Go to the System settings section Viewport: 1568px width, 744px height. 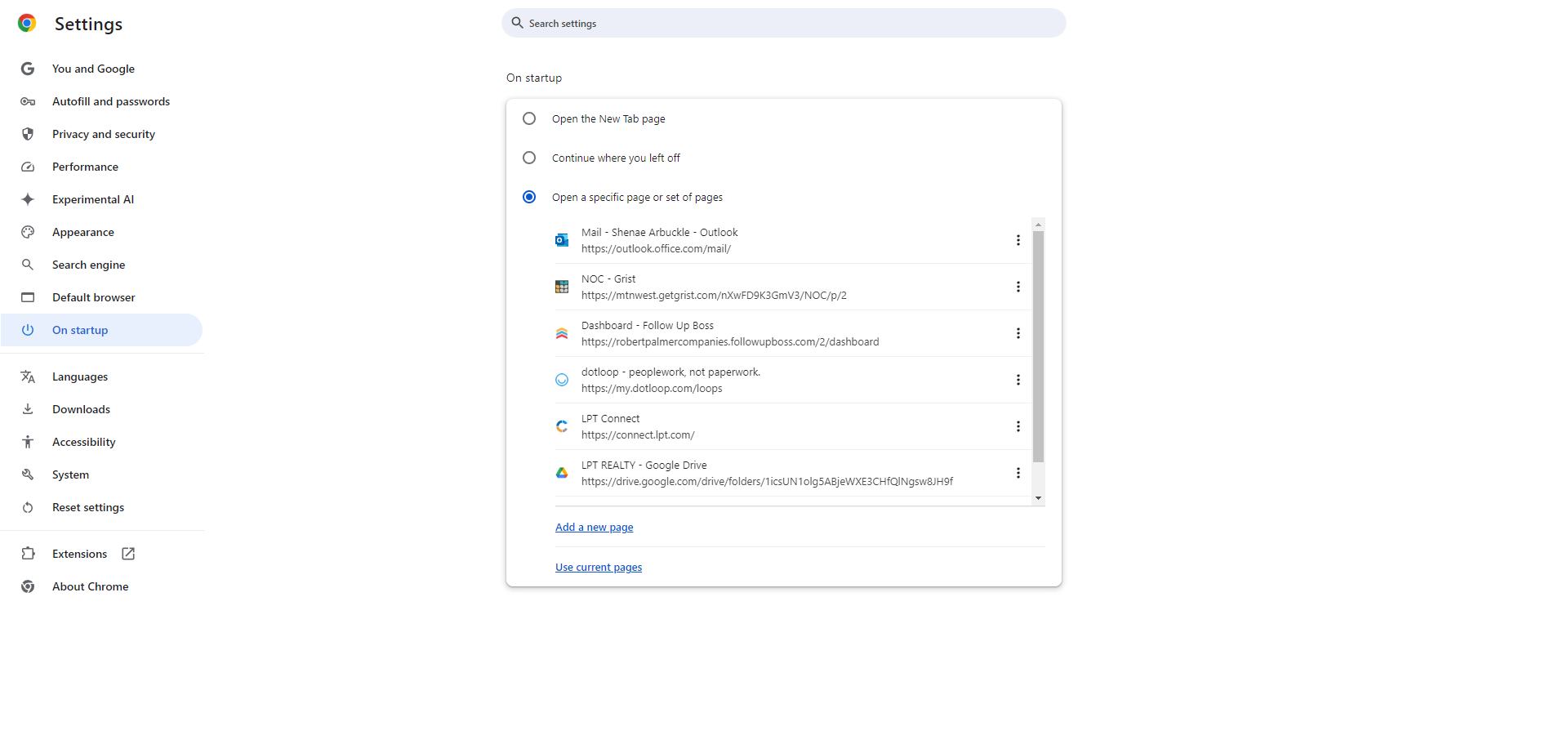(71, 474)
